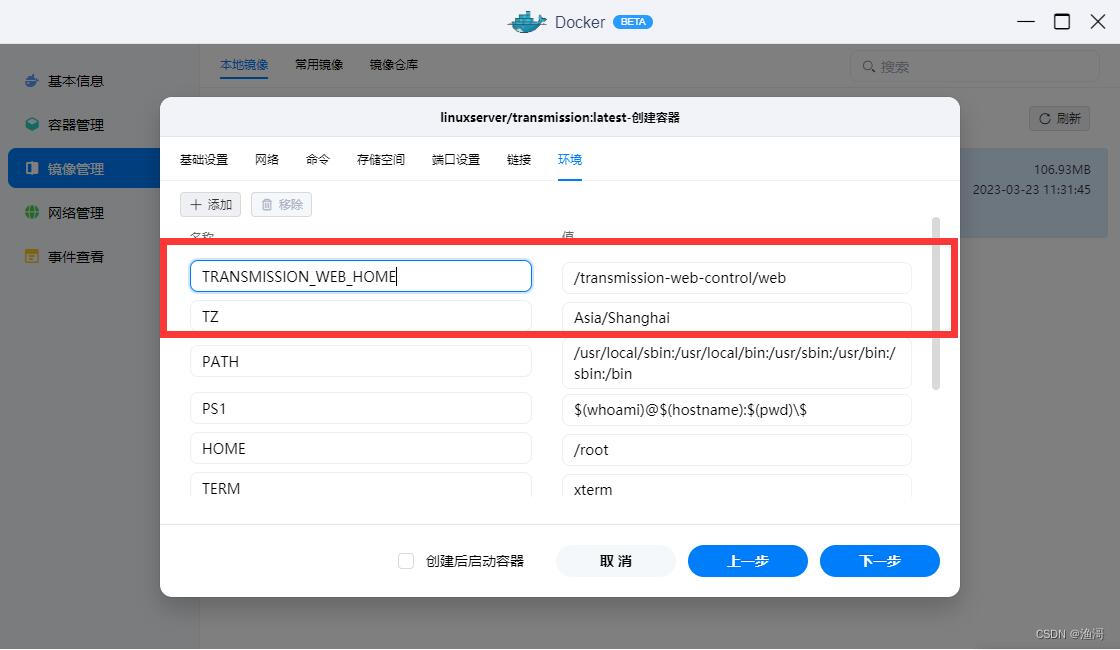Click the Asia/Shanghai value field

click(x=737, y=318)
